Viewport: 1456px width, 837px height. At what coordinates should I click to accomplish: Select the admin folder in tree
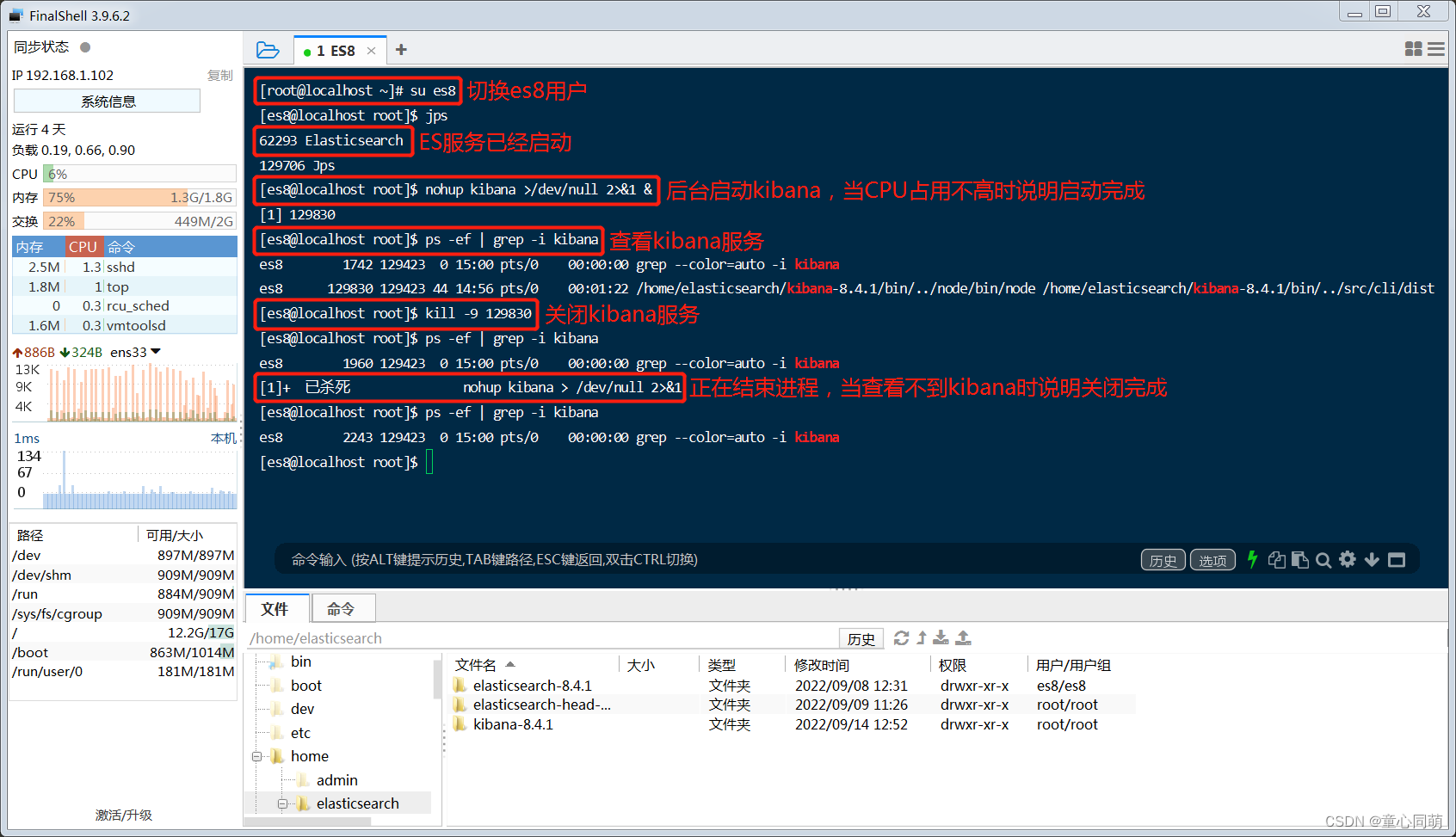(336, 780)
